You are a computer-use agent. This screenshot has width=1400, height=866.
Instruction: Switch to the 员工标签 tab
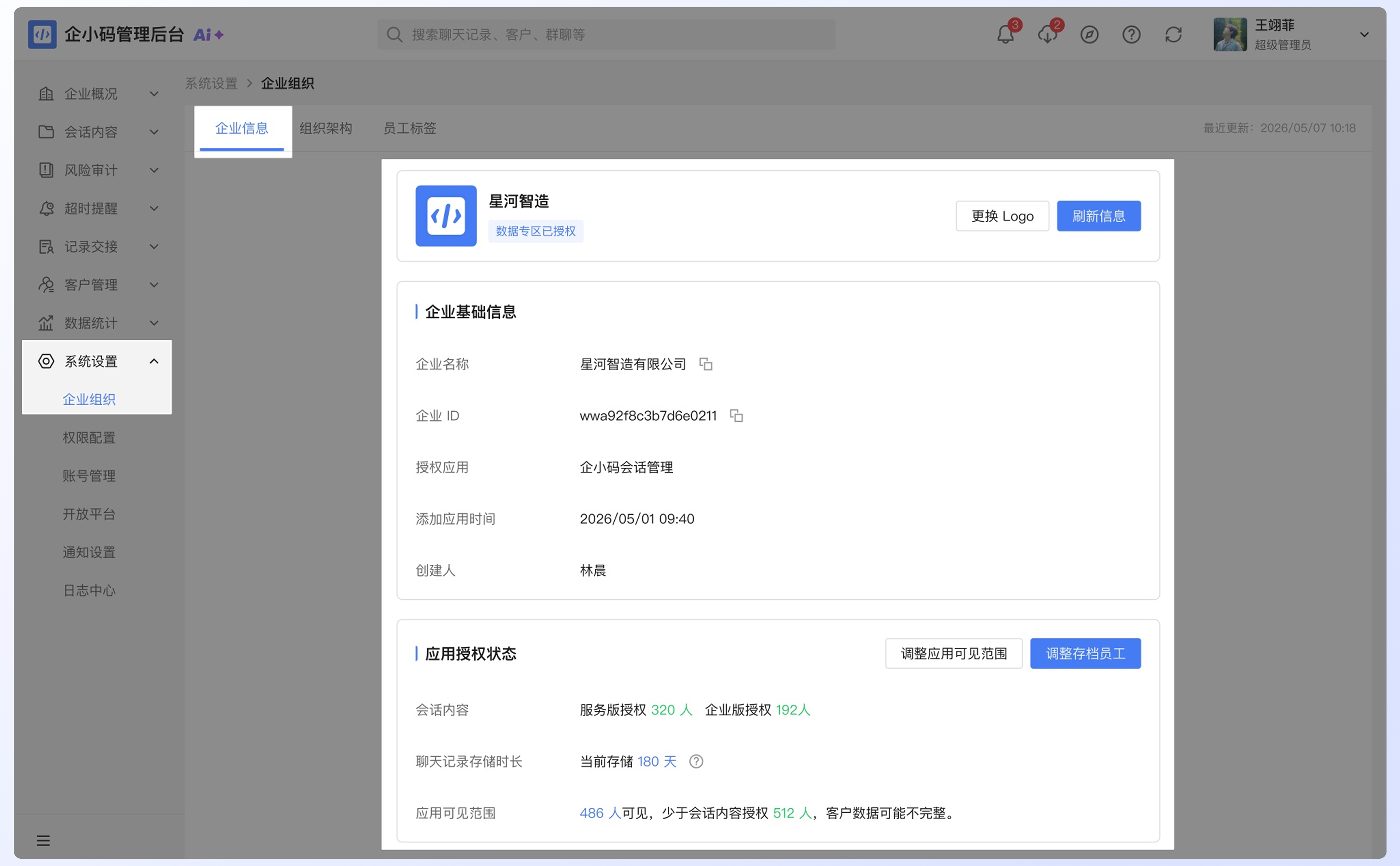click(x=410, y=128)
